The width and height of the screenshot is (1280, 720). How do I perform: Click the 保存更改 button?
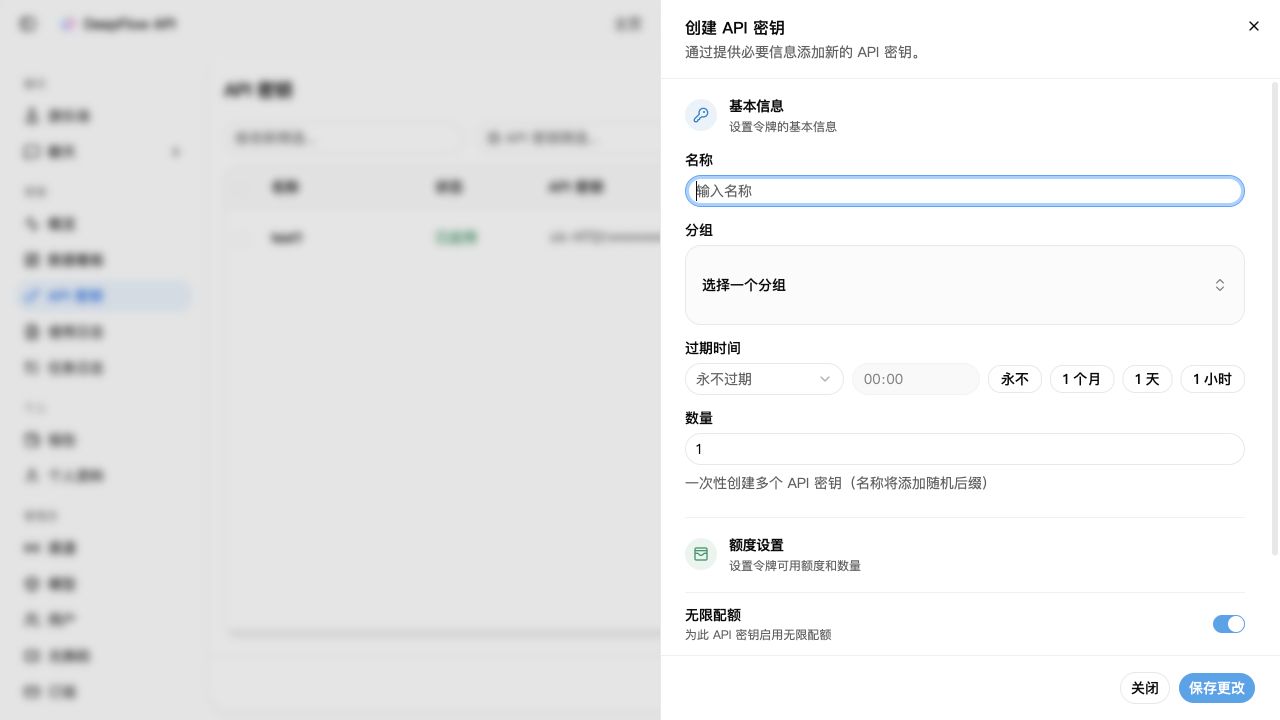coord(1217,688)
